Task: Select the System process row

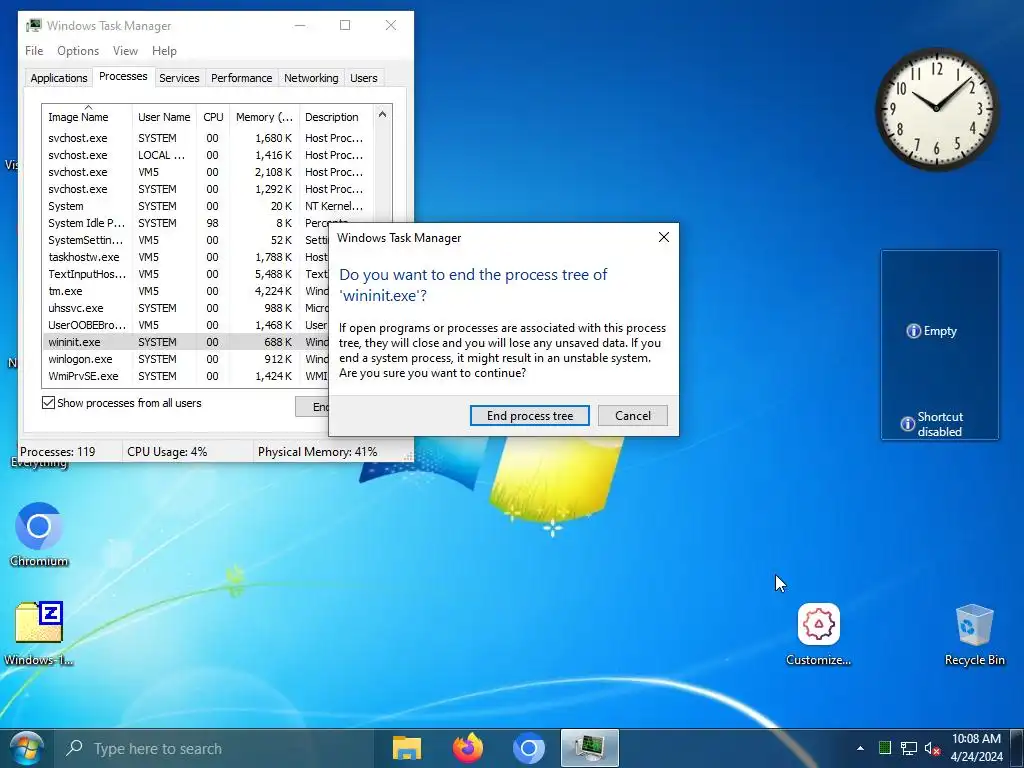Action: coord(208,206)
